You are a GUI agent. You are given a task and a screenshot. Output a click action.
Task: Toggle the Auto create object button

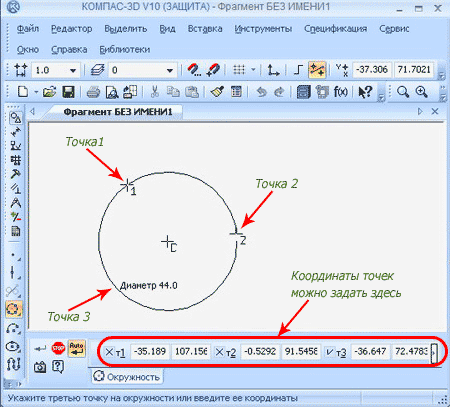(x=77, y=348)
